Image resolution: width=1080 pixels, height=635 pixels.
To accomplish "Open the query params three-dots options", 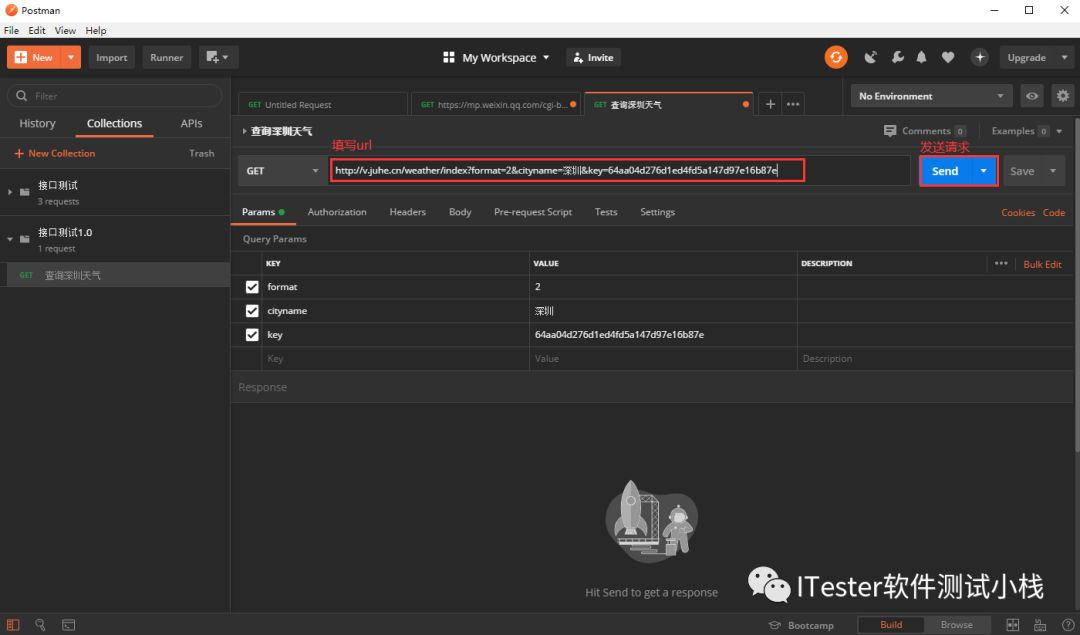I will [x=1001, y=263].
